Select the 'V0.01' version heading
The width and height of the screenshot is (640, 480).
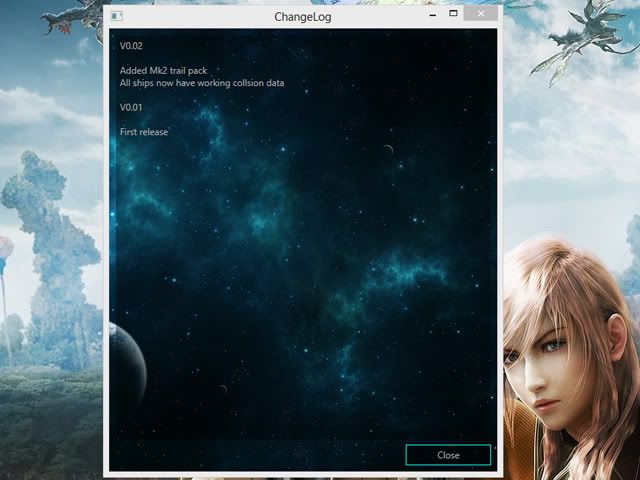pos(131,107)
